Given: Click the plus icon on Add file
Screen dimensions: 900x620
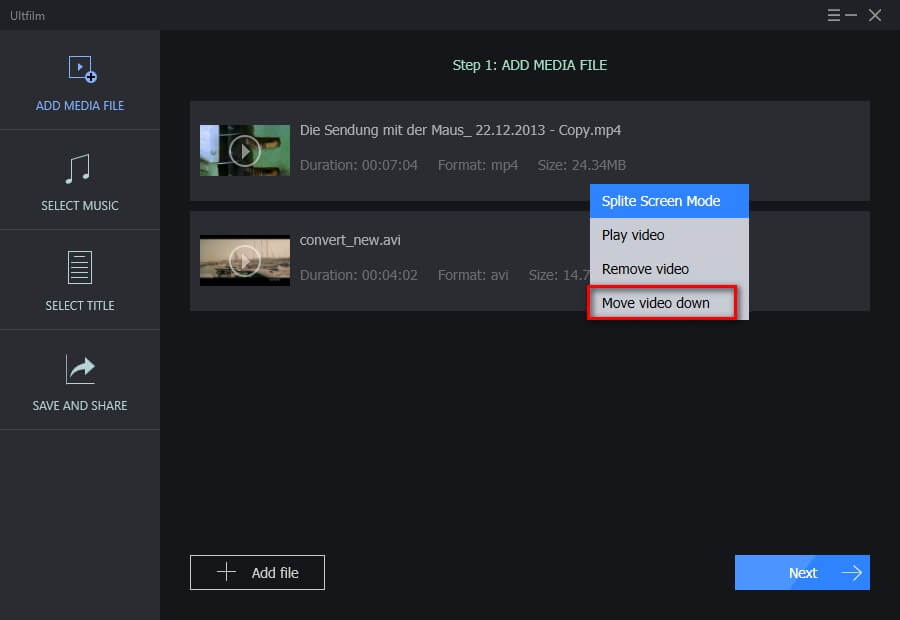Looking at the screenshot, I should pyautogui.click(x=226, y=572).
